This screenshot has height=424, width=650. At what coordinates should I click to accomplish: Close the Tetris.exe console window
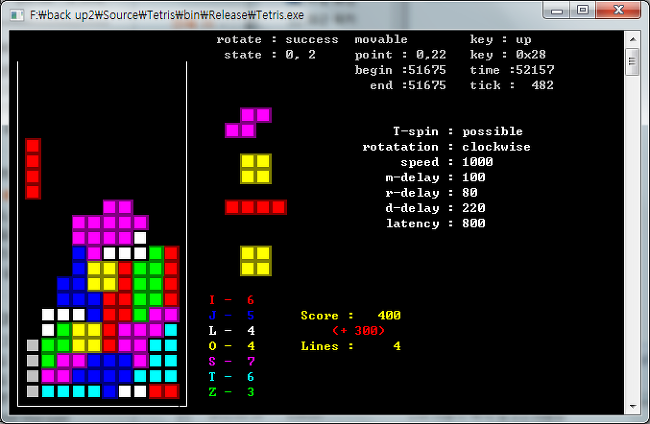point(618,10)
